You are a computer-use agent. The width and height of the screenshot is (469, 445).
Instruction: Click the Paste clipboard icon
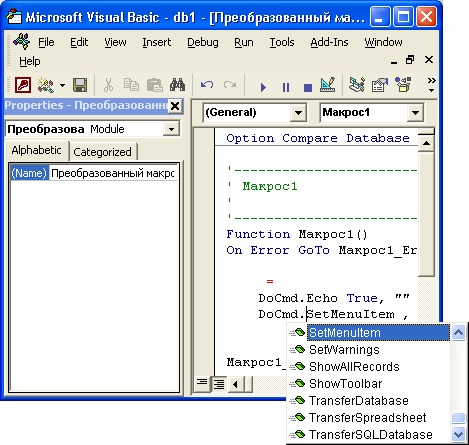pos(155,85)
